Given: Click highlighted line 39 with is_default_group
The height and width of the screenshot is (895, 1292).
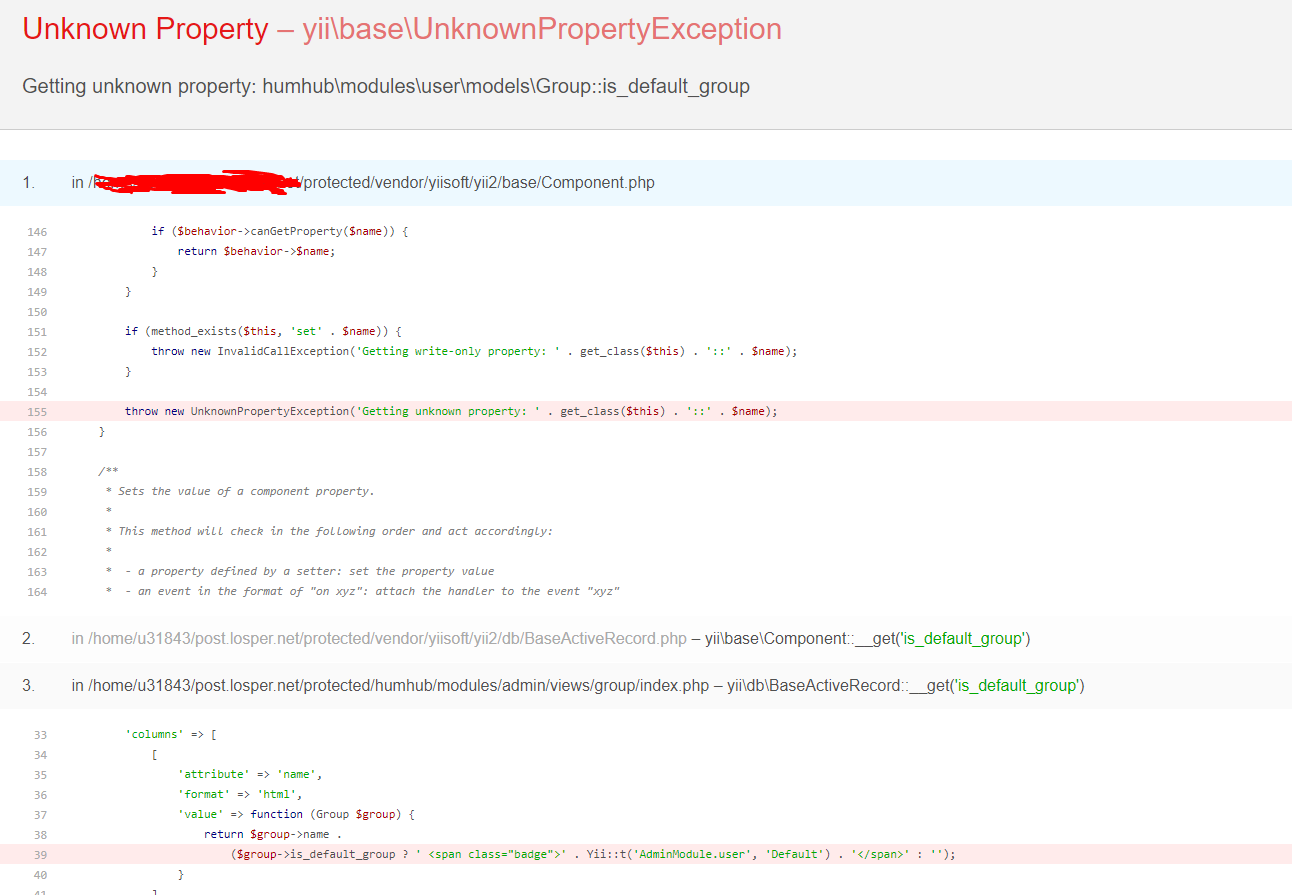Looking at the screenshot, I should pyautogui.click(x=646, y=854).
